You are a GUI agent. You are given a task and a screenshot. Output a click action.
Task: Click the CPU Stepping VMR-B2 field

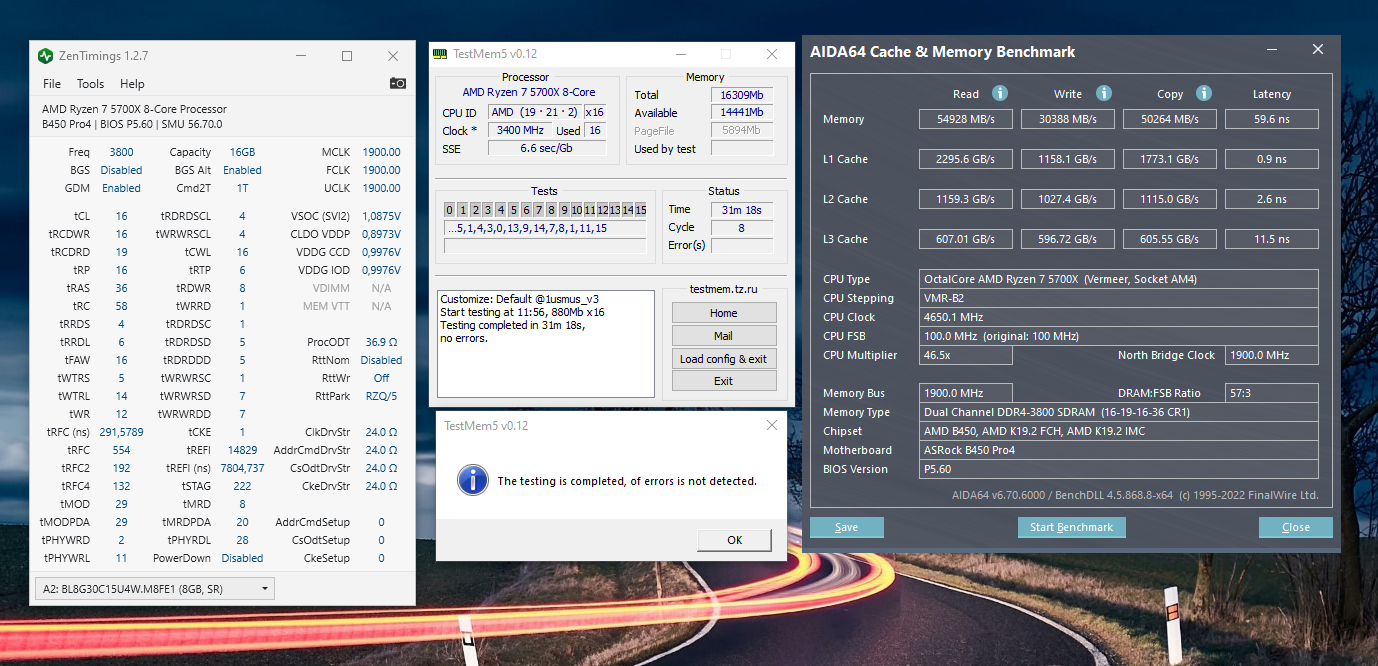1118,298
